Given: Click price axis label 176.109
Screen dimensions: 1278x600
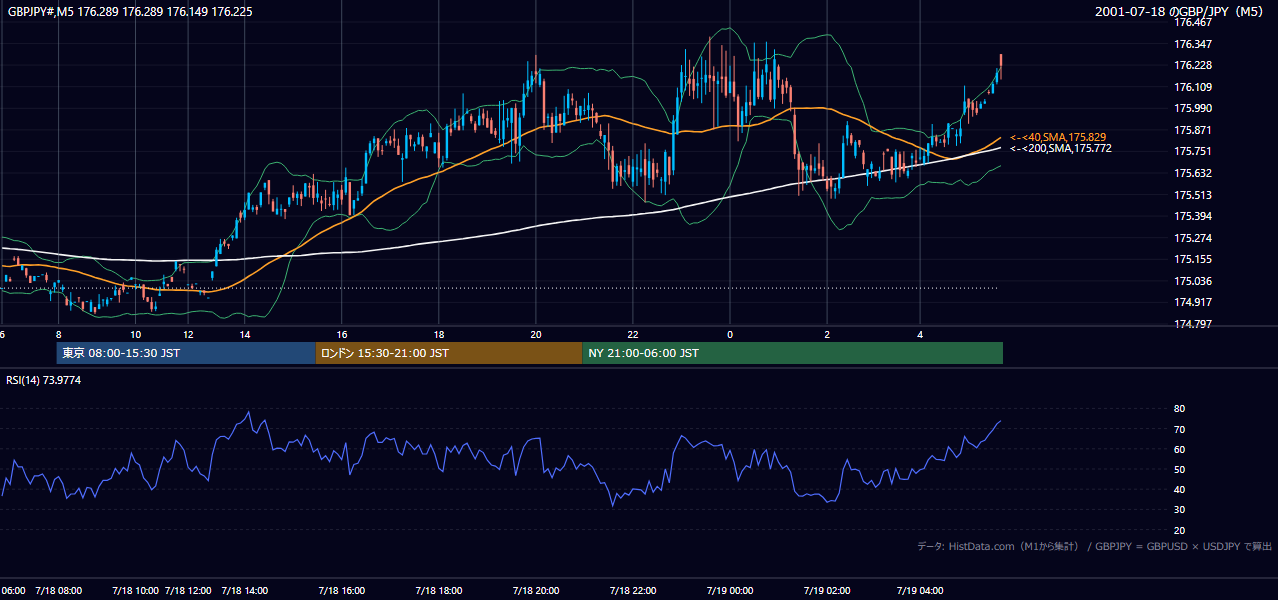Looking at the screenshot, I should [1192, 87].
